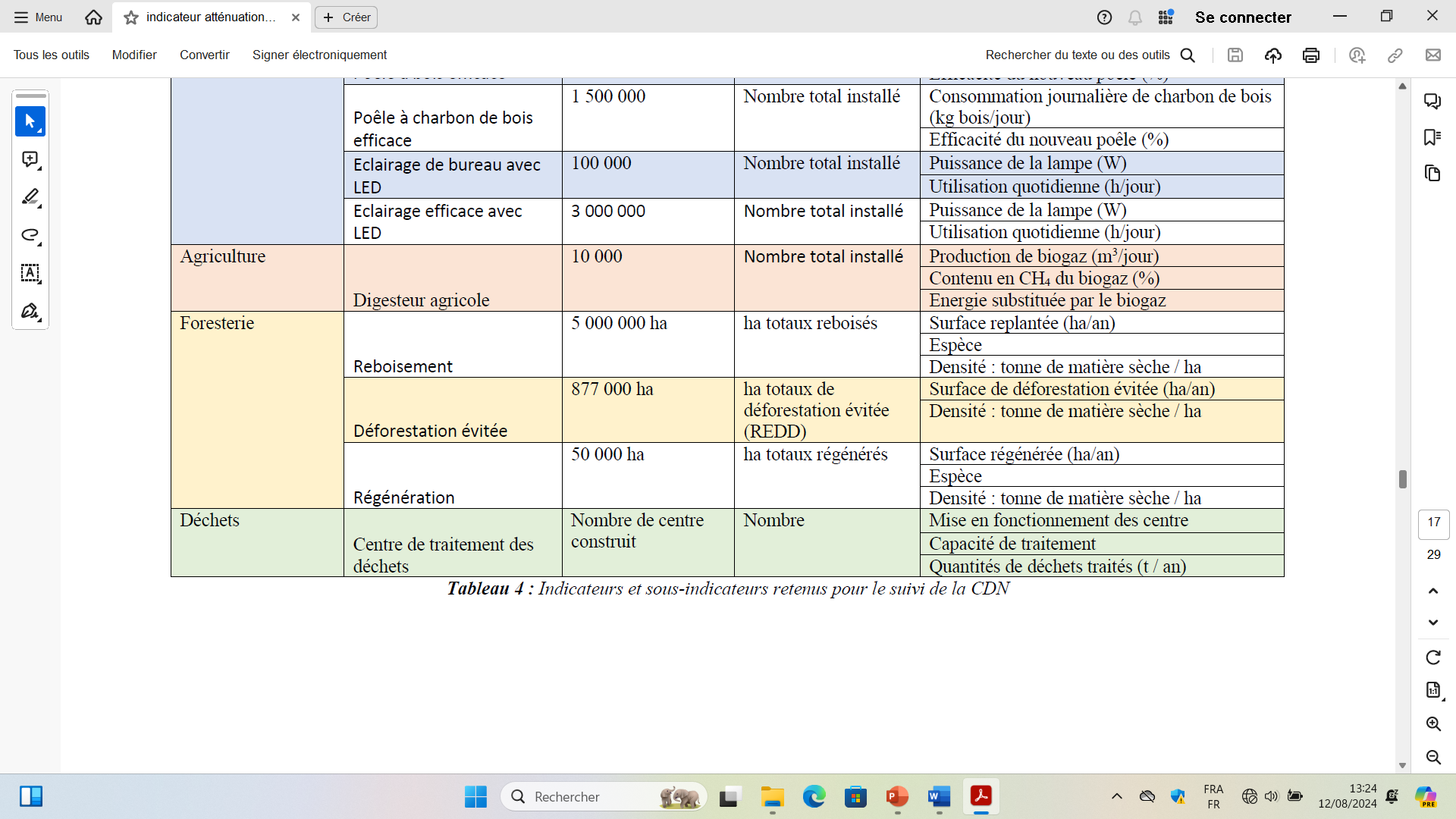
Task: Open the Convertir menu
Action: [x=204, y=55]
